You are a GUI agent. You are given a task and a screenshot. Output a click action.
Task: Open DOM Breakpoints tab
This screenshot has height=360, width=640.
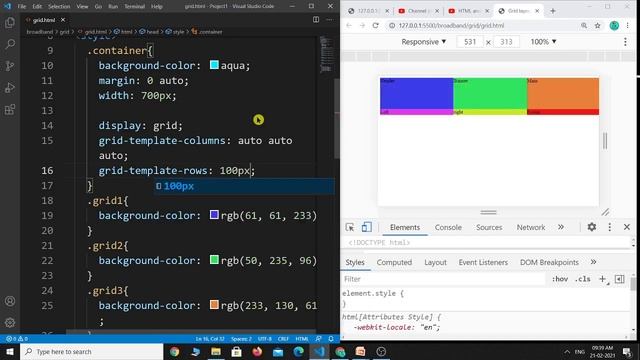[x=549, y=262]
